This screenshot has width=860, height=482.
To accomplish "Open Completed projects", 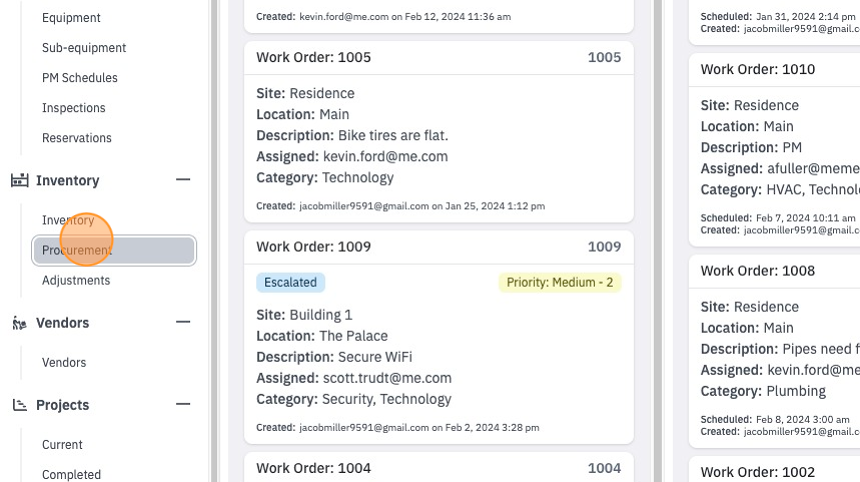I will 71,474.
